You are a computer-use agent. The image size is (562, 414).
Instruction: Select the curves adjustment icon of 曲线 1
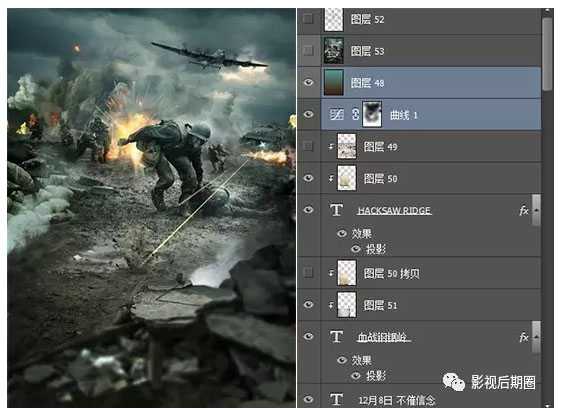click(x=336, y=114)
